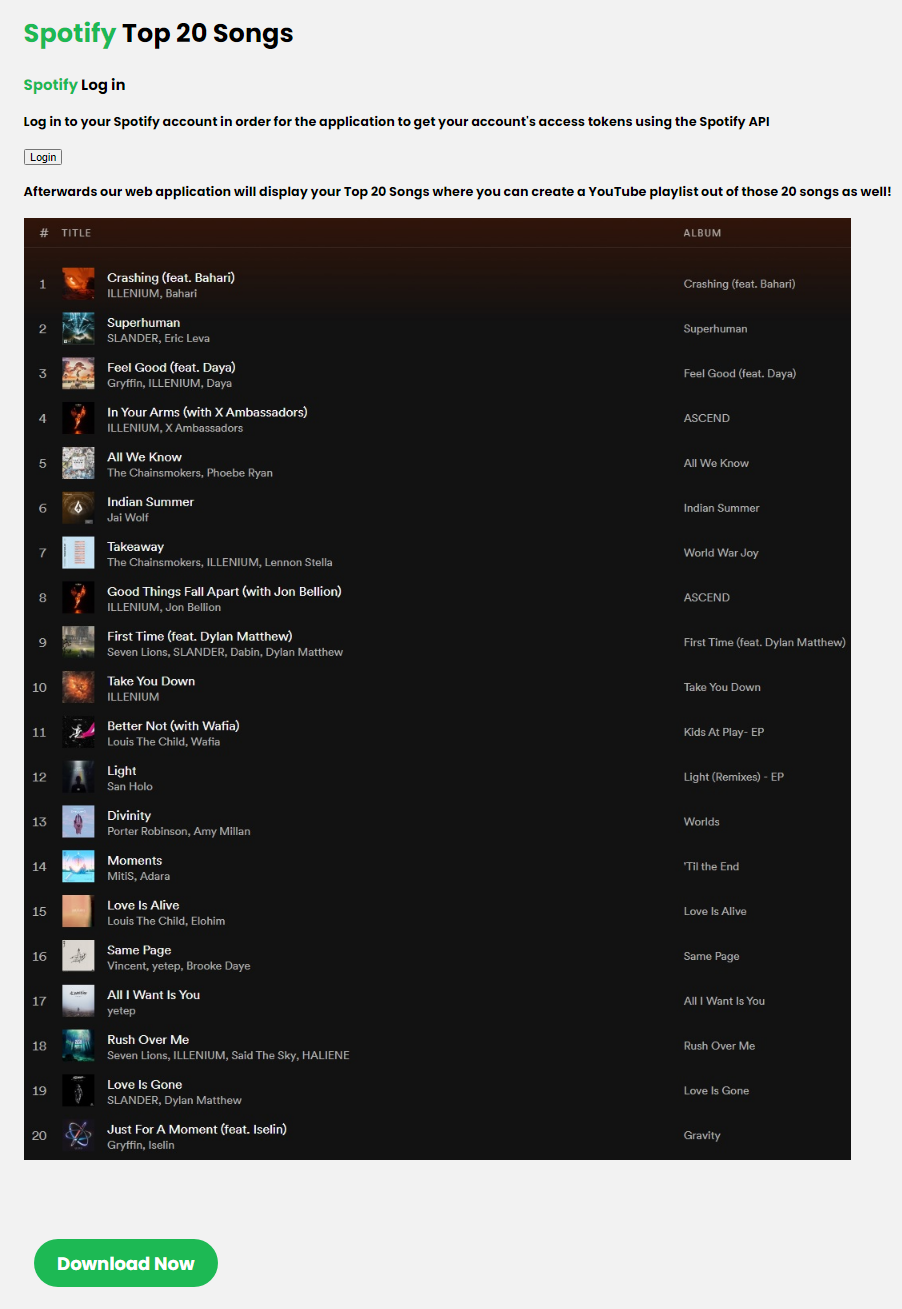Click the green Download Now button

tap(126, 1263)
